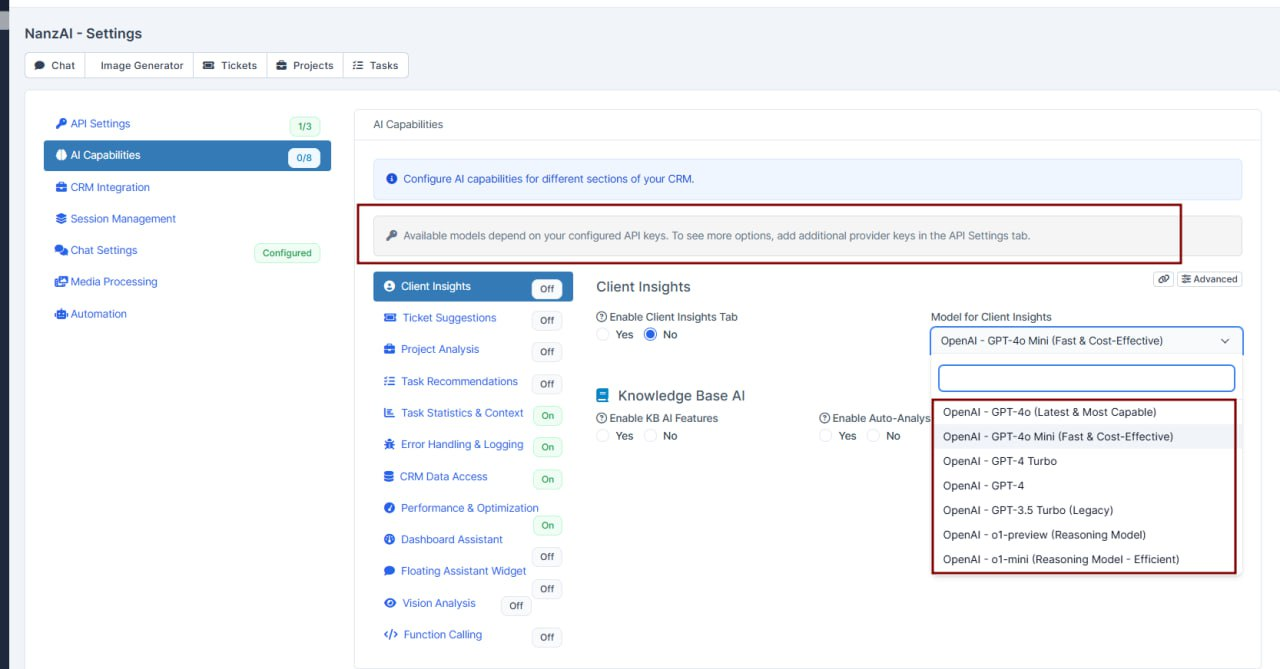This screenshot has width=1280, height=669.
Task: Click the layers icon beside Session Management
Action: (61, 219)
